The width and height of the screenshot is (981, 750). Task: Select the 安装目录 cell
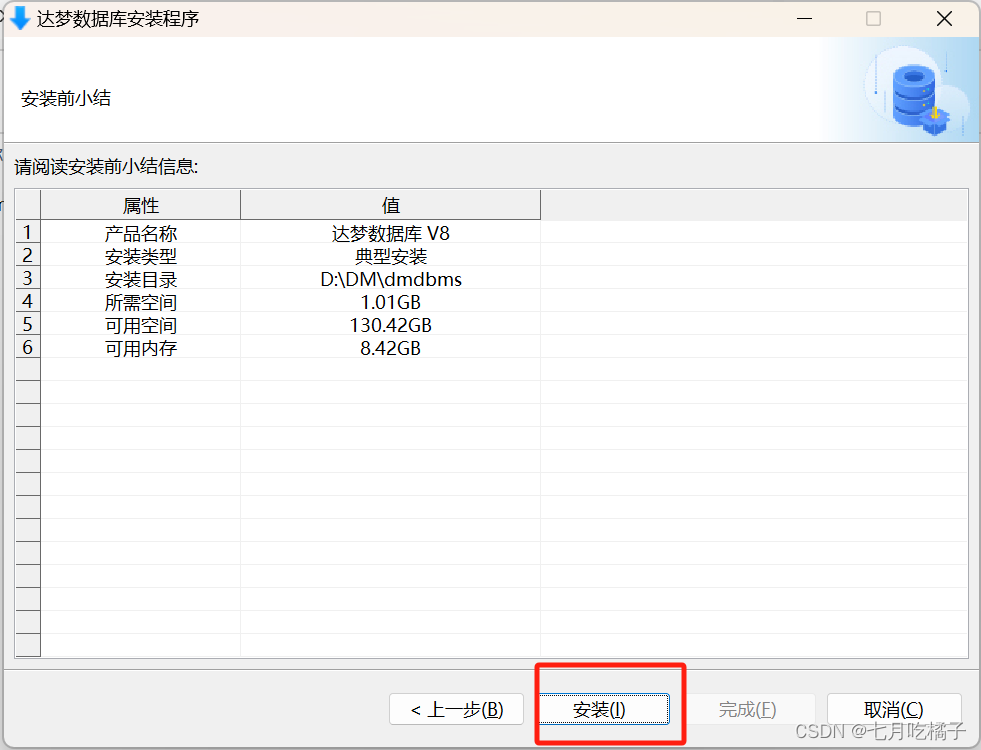pyautogui.click(x=141, y=280)
